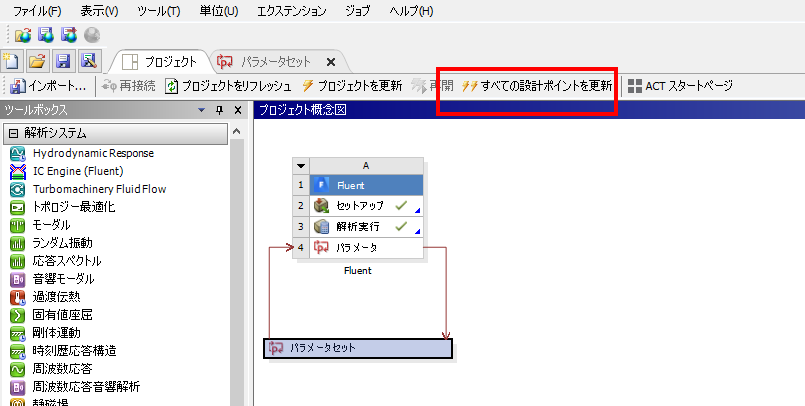Click the first globe icon in the top toolbar
This screenshot has height=406, width=805.
tap(23, 35)
